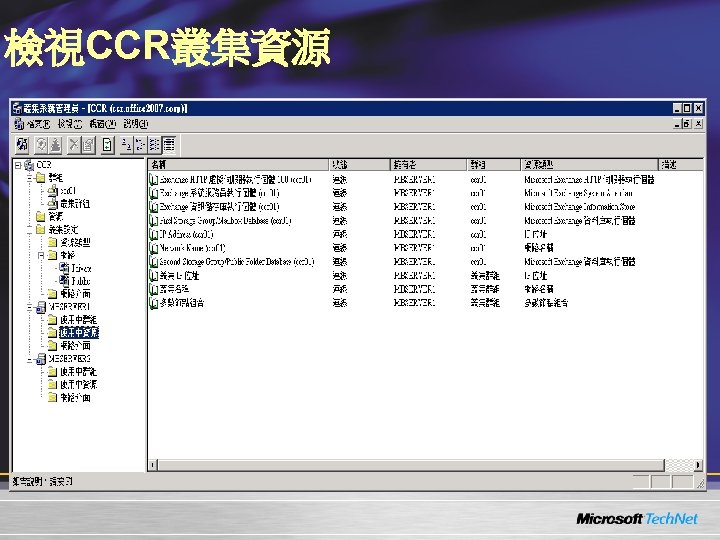The height and width of the screenshot is (540, 720).
Task: Collapse the MBSERVER2 node in the tree
Action: pos(29,359)
